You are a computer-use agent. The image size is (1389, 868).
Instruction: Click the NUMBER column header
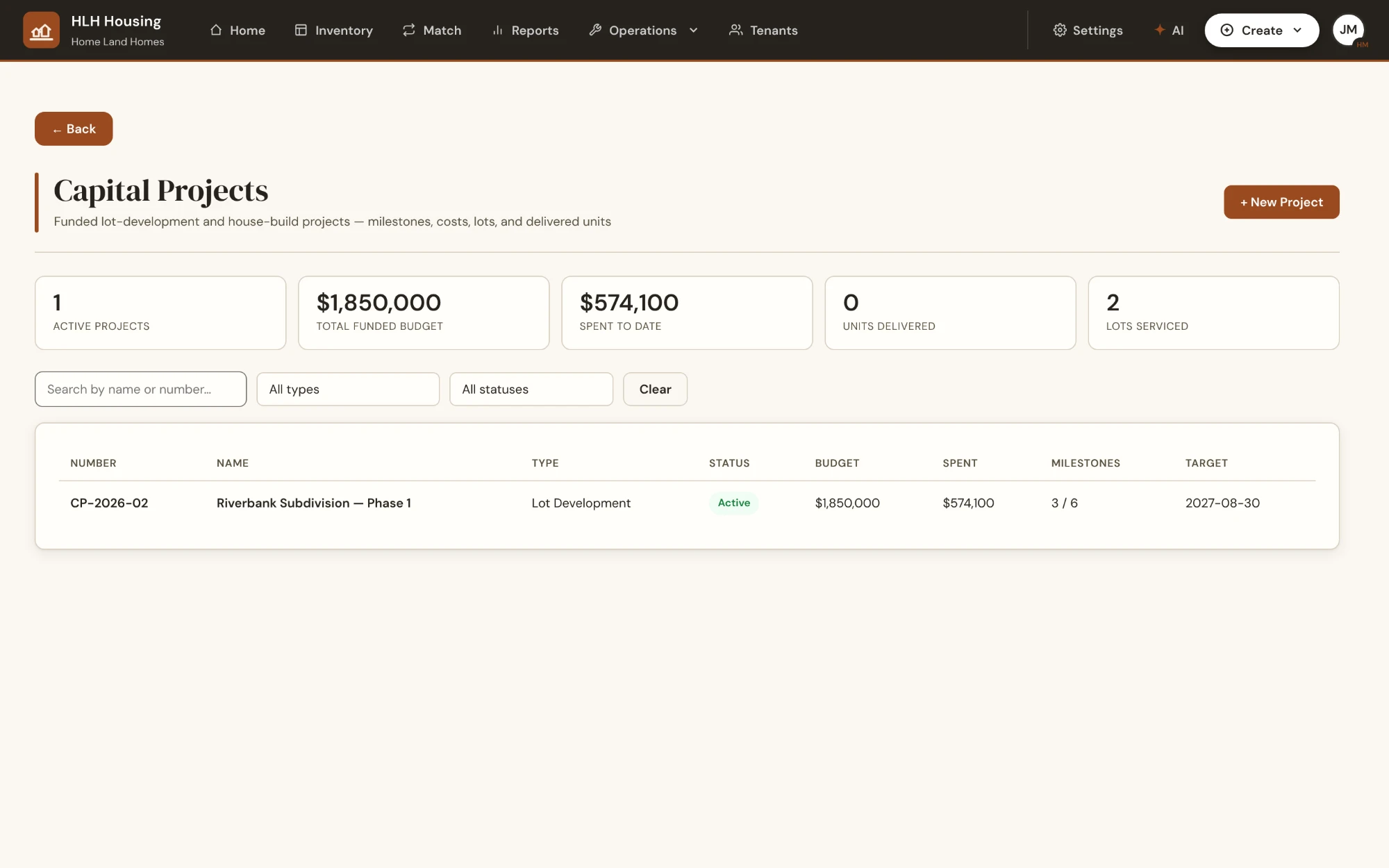93,463
